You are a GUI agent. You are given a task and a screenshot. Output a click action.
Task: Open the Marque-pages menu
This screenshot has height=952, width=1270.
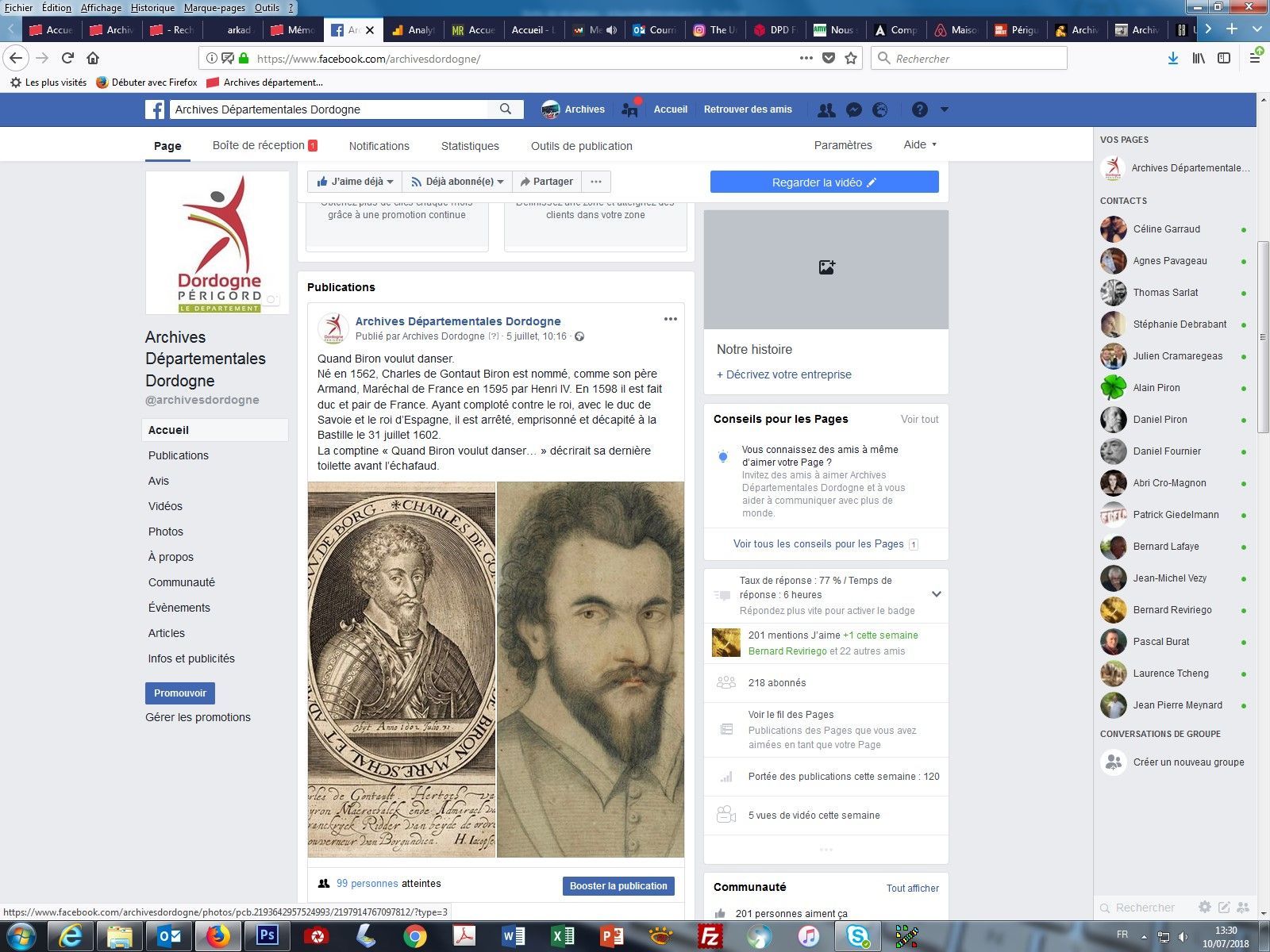click(214, 8)
